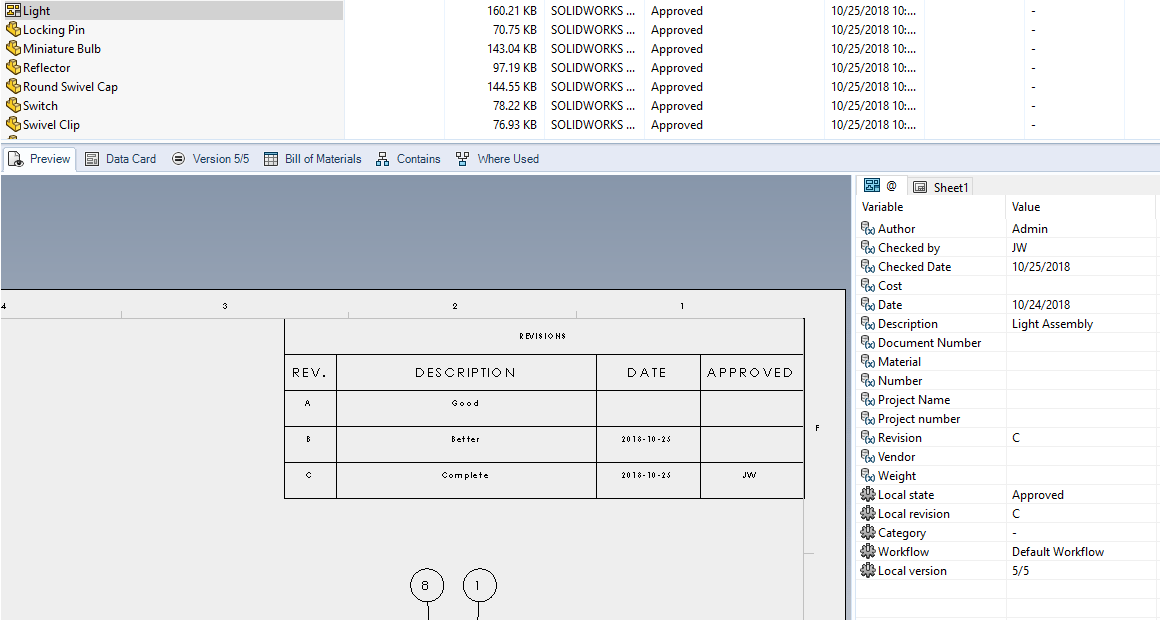Click the Preview tab's drawing icon
This screenshot has height=620, width=1160.
coord(15,158)
